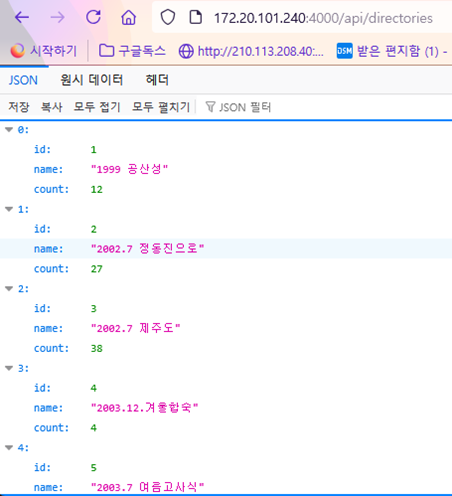Click the globe icon of http://210.113.208.40 bookmark
Viewport: 452px width, 496px height.
coord(186,51)
